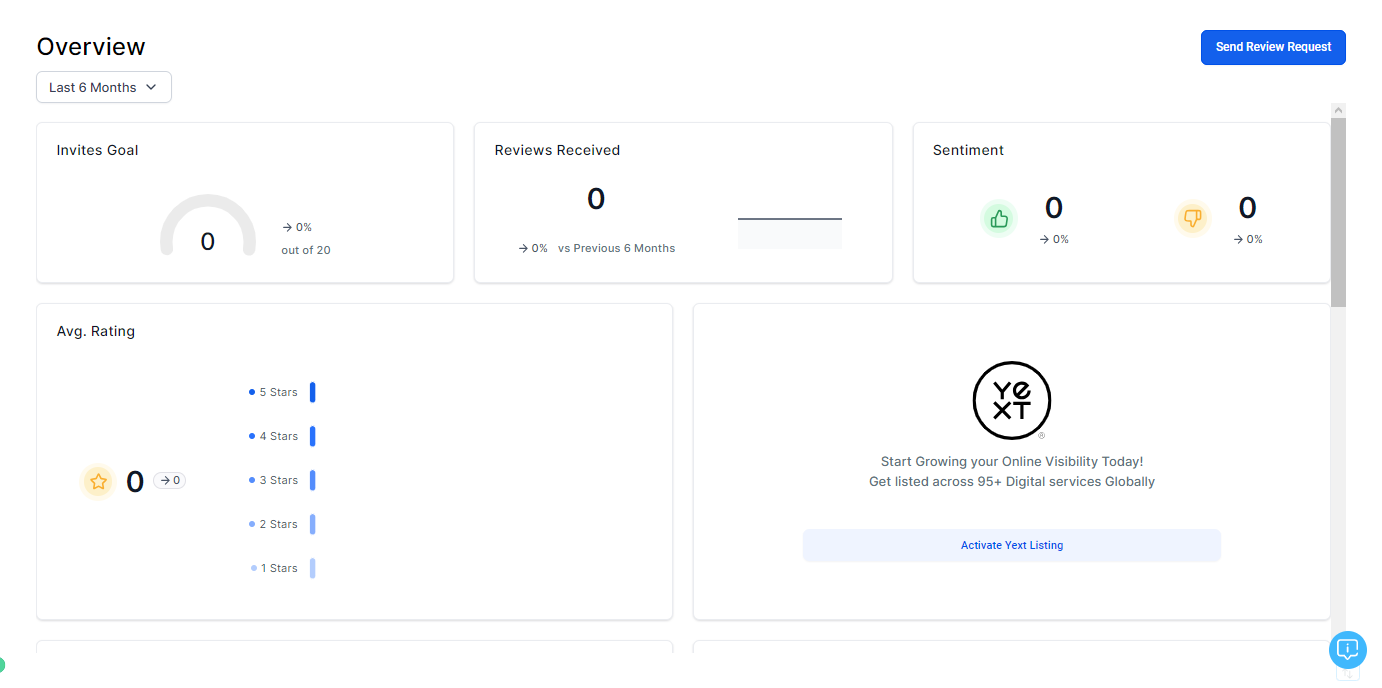Click the '3 Stars' label
1382x688 pixels.
(279, 480)
